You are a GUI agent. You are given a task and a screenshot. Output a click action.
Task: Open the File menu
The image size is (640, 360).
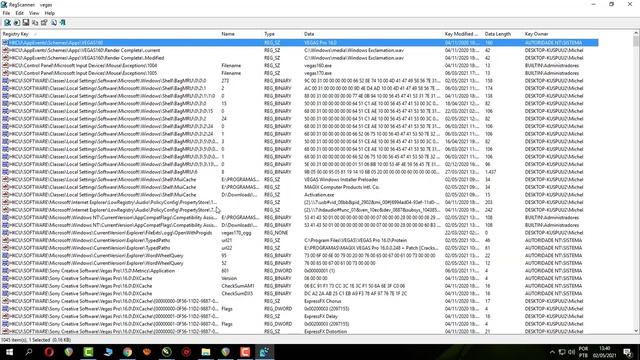click(6, 13)
